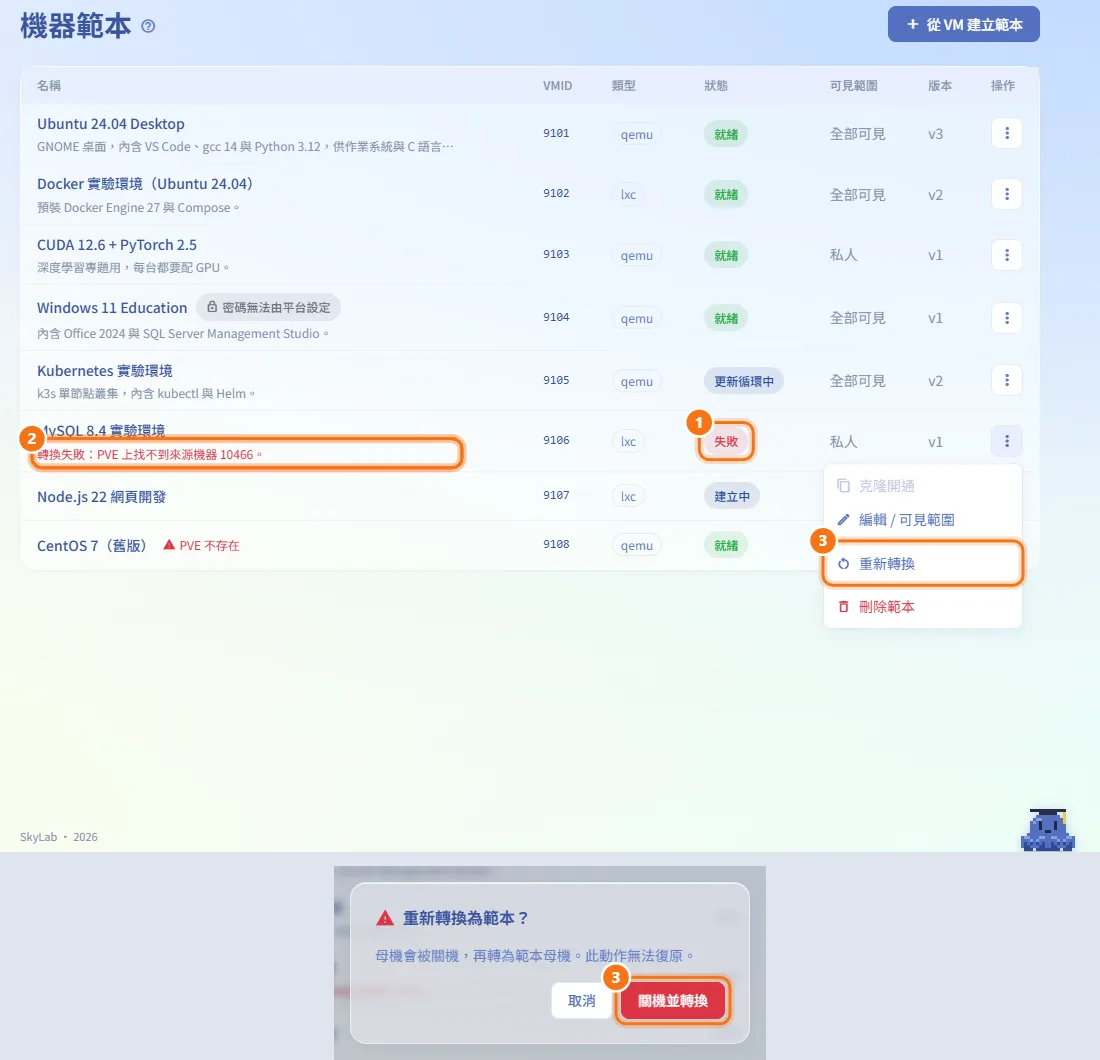Open actions menu for Windows 11 Education row
The width and height of the screenshot is (1100, 1060).
click(x=1007, y=318)
